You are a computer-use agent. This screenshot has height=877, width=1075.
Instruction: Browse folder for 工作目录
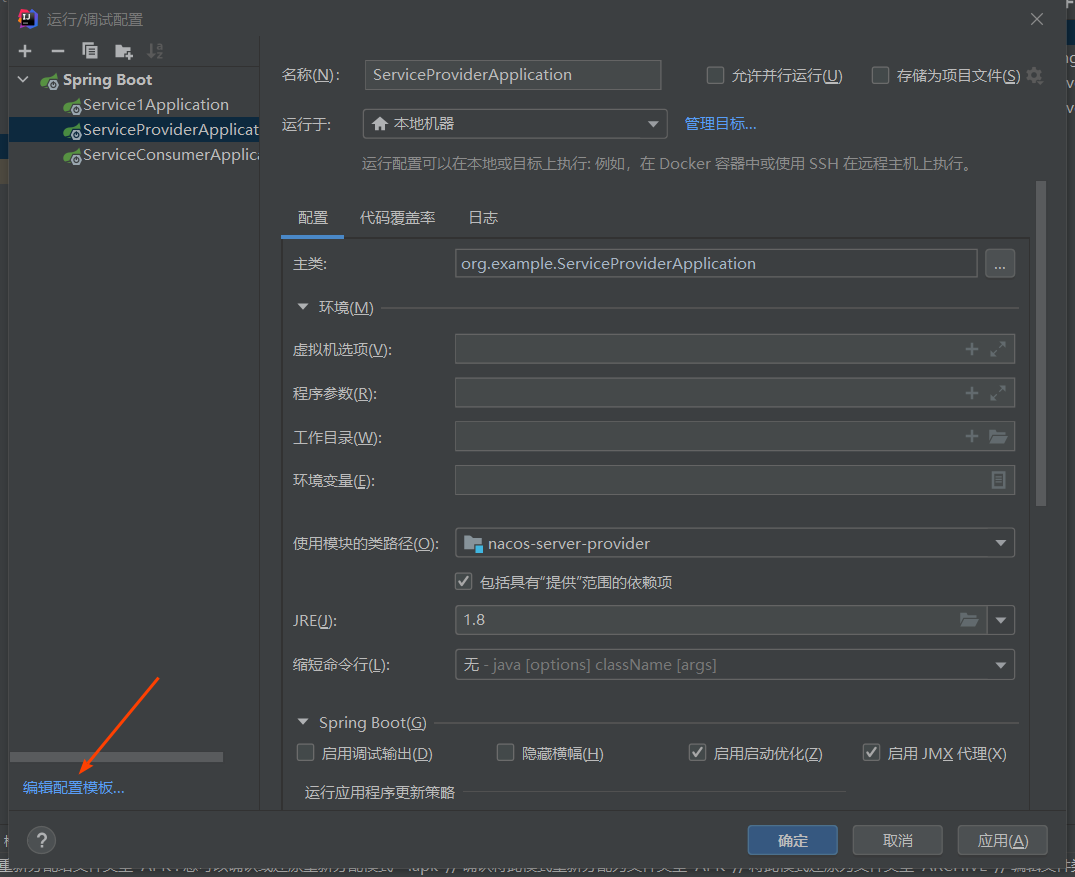click(x=998, y=437)
